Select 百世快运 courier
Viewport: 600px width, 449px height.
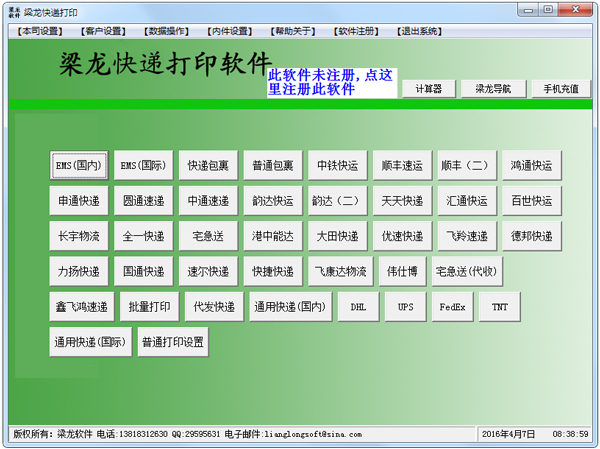(x=532, y=201)
